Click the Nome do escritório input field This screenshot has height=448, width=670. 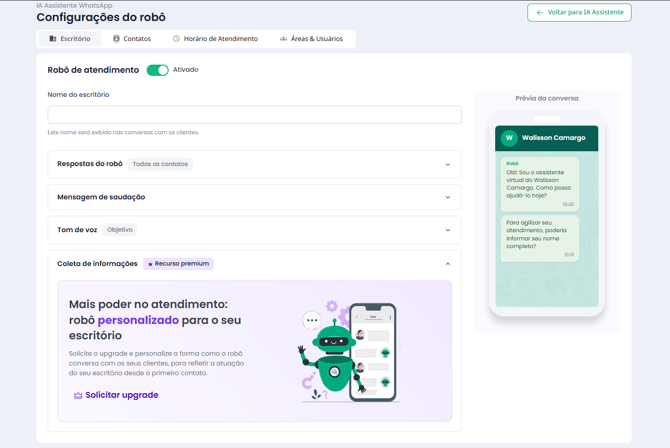[x=254, y=115]
